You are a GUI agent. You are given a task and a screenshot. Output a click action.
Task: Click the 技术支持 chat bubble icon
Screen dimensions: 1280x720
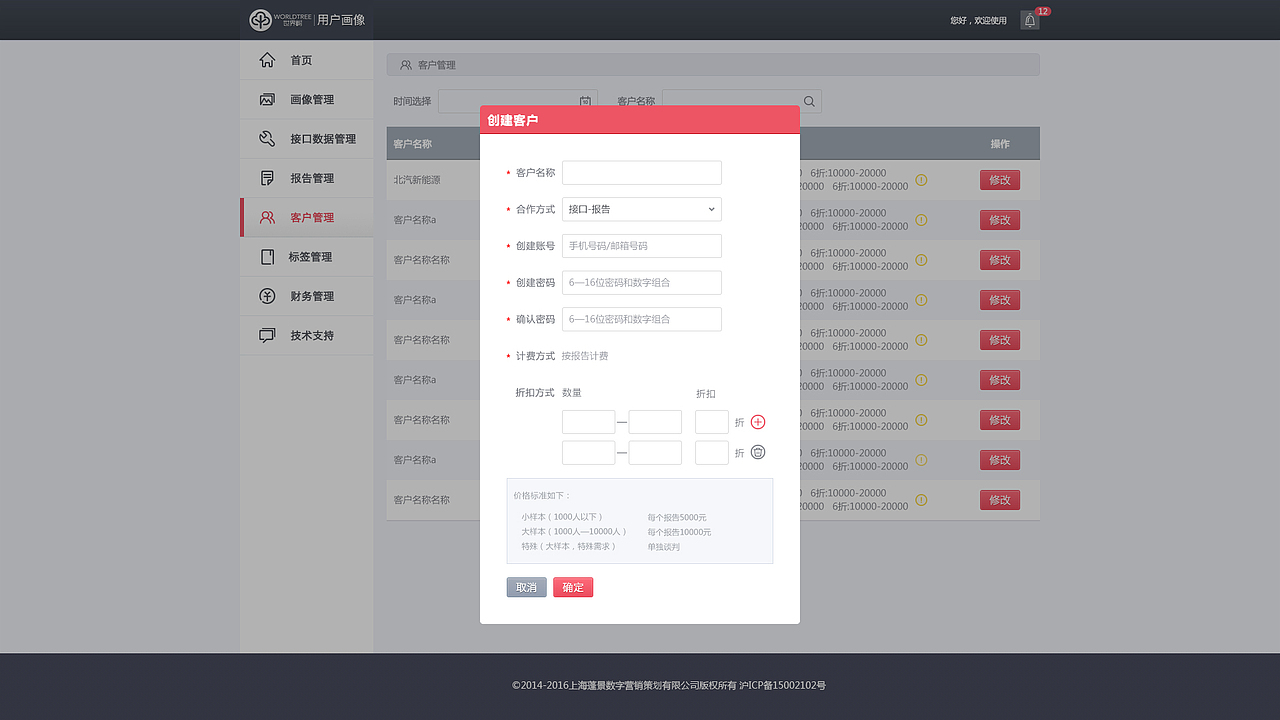pos(266,335)
